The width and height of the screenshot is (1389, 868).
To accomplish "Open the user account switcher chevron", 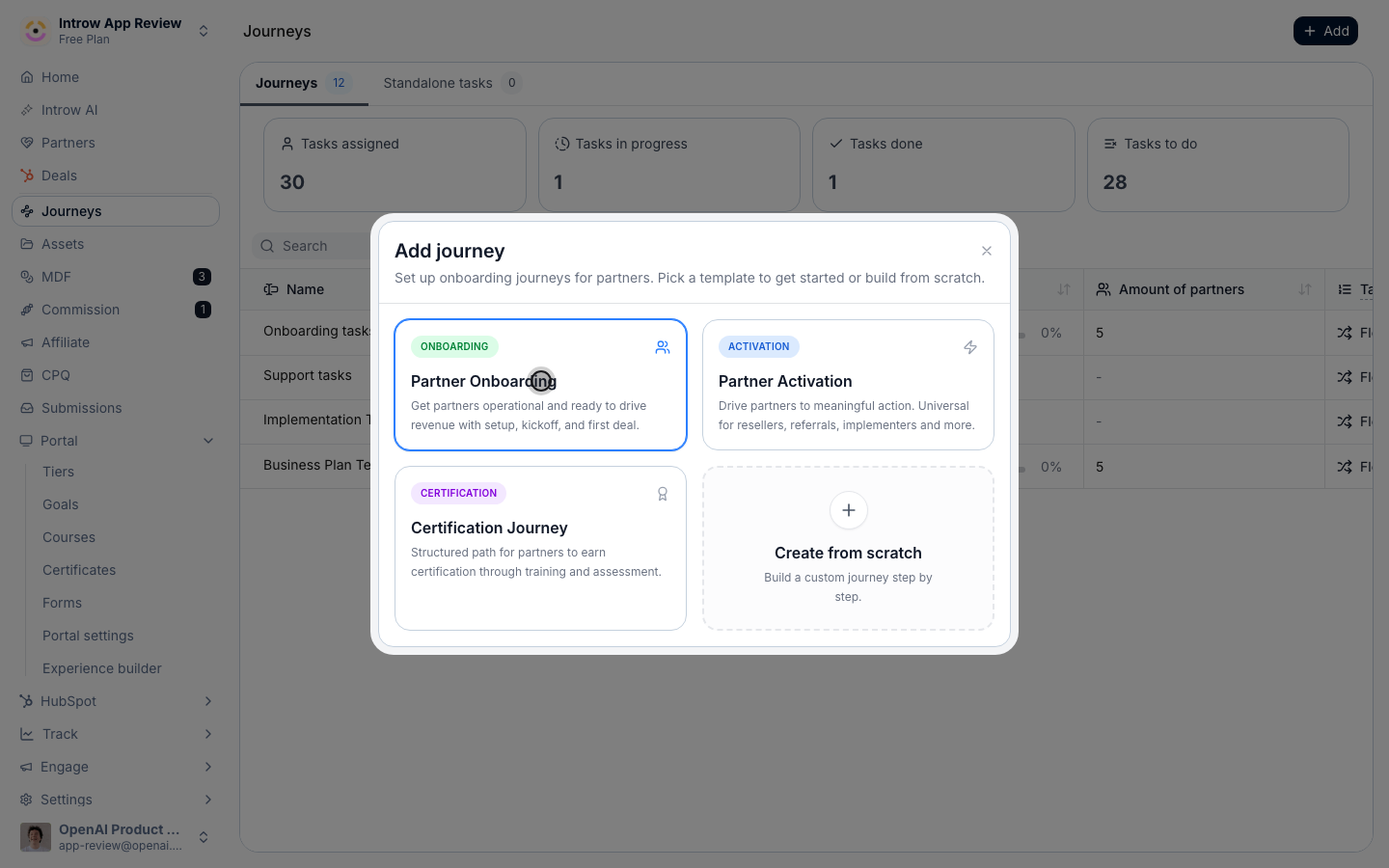I will coord(204,837).
